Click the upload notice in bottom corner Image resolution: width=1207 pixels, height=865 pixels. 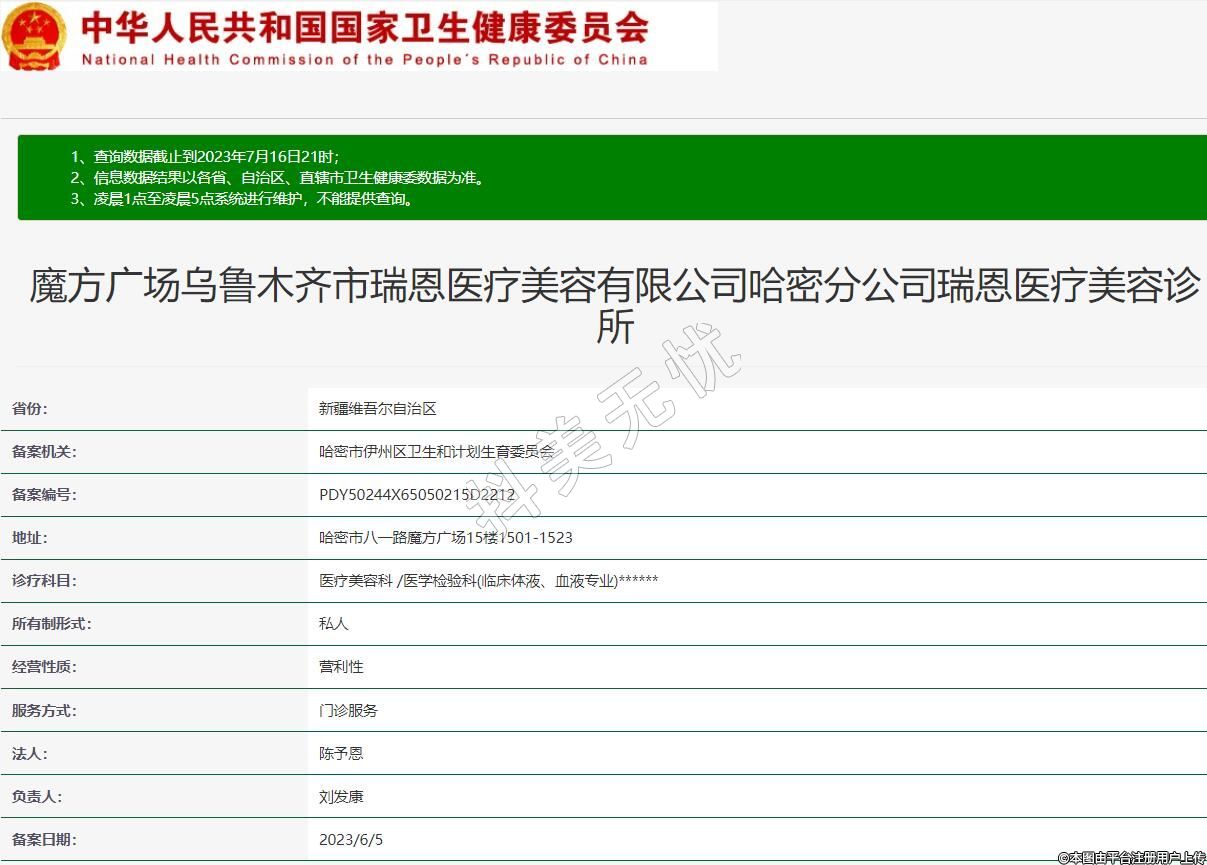[1131, 857]
